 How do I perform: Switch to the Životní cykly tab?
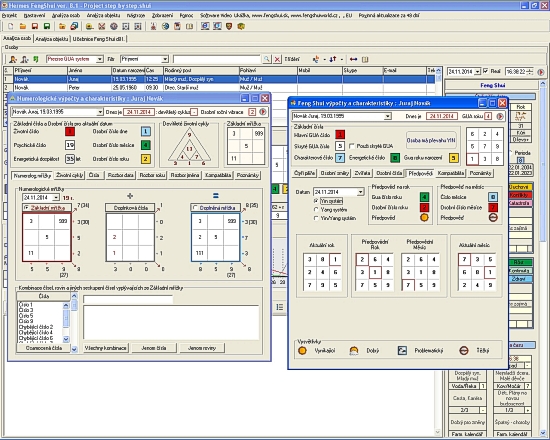coord(69,175)
